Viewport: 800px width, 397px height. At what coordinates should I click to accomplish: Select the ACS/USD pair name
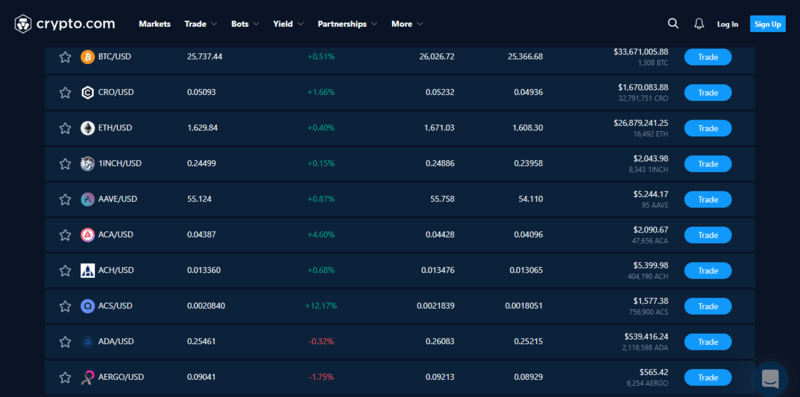115,306
